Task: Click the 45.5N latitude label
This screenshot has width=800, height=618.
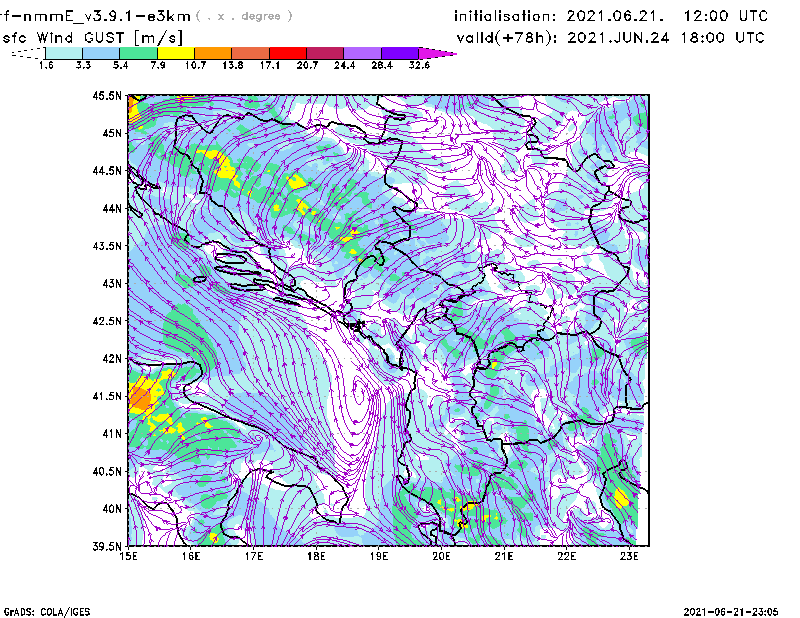Action: 107,95
